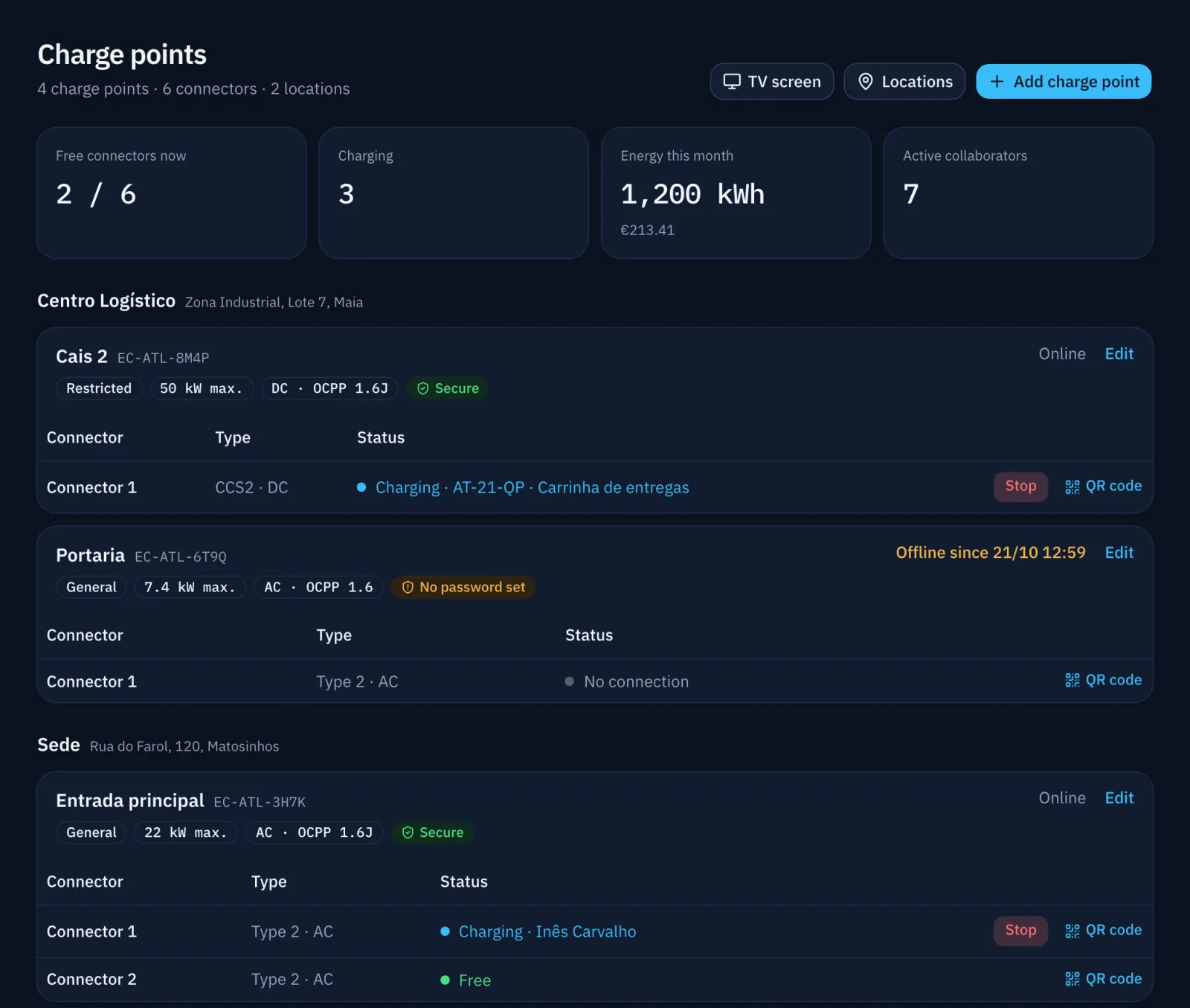Click the Secure badge on Cais 2

[x=447, y=388]
